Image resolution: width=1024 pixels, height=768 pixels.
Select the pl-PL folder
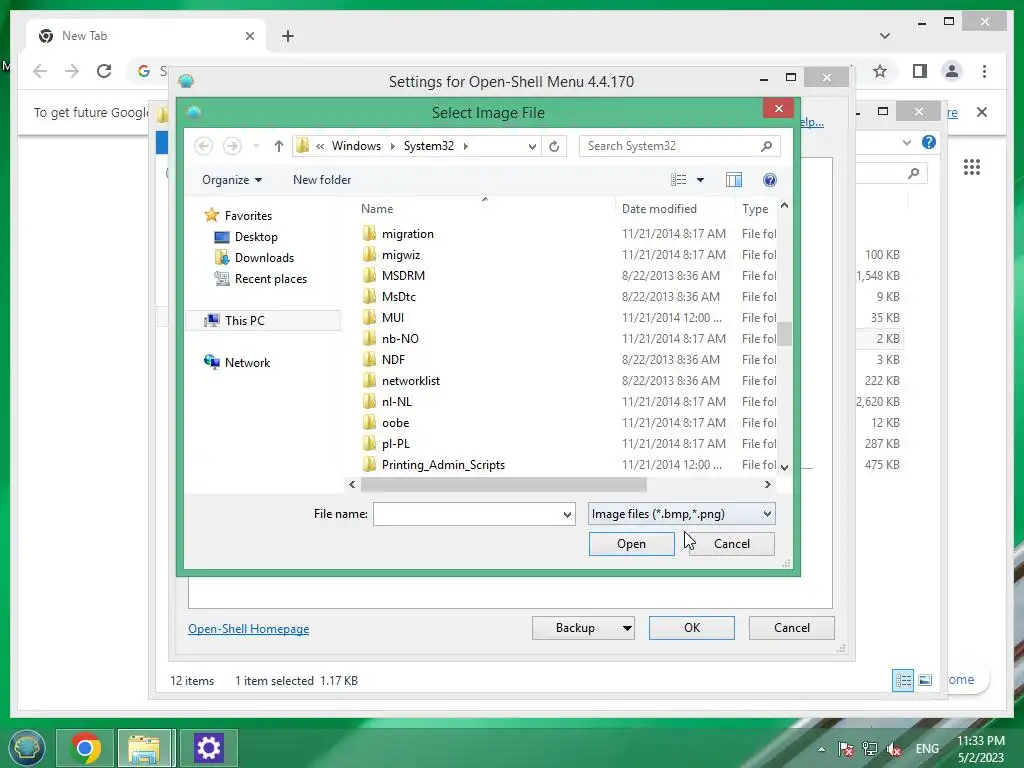395,443
